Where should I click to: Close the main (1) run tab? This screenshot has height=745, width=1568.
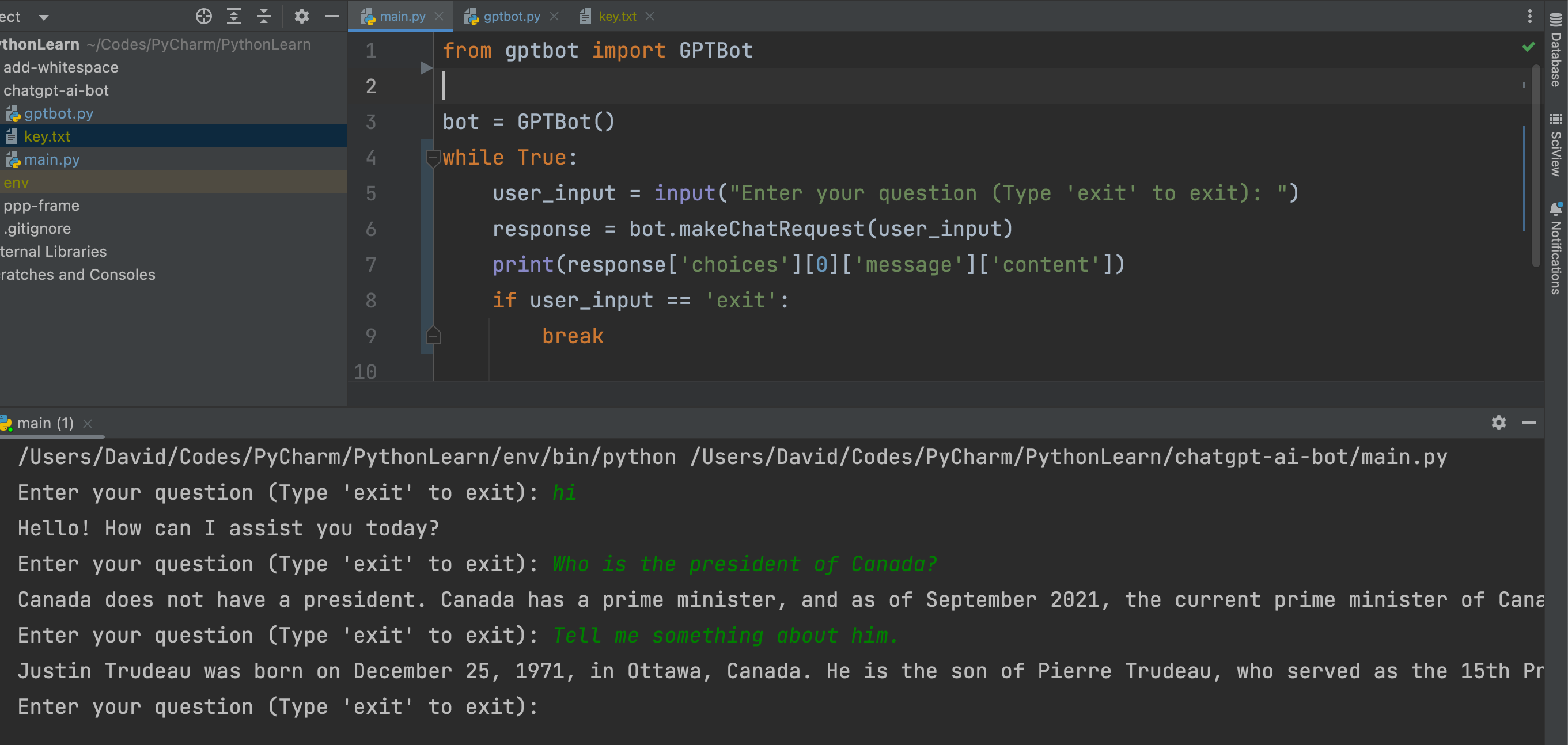[x=88, y=423]
